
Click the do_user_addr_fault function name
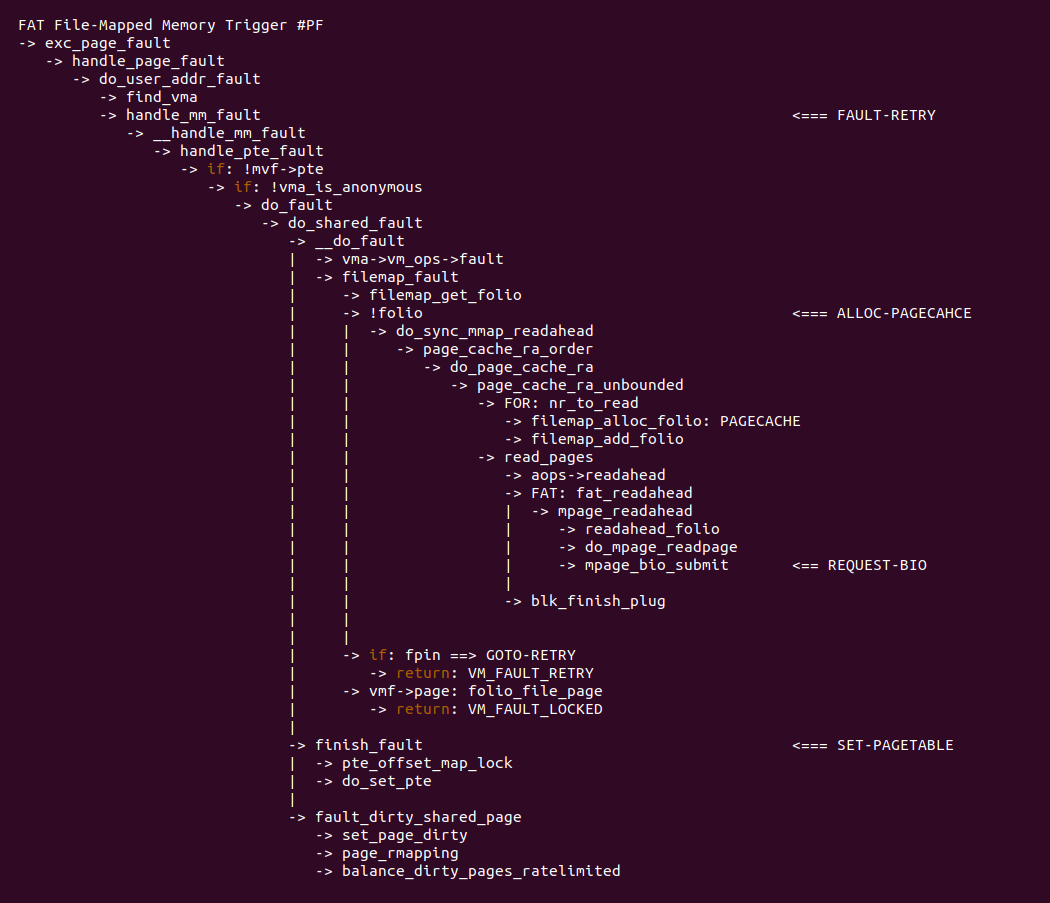click(x=179, y=79)
